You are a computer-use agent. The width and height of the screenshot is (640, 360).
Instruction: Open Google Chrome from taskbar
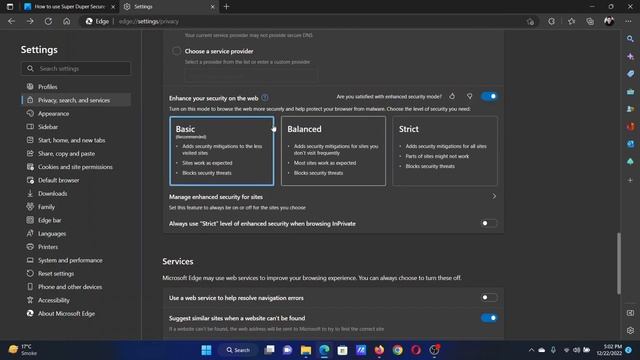click(x=398, y=350)
